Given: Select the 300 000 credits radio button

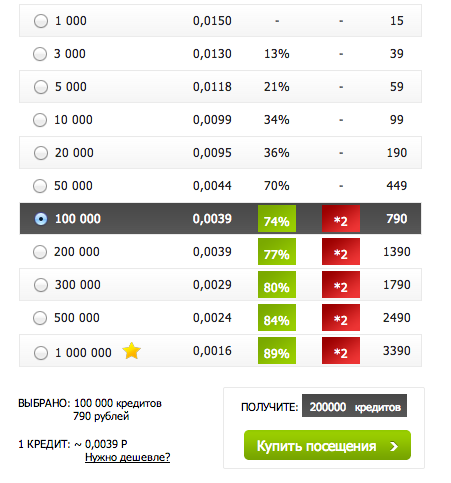Looking at the screenshot, I should pos(41,285).
